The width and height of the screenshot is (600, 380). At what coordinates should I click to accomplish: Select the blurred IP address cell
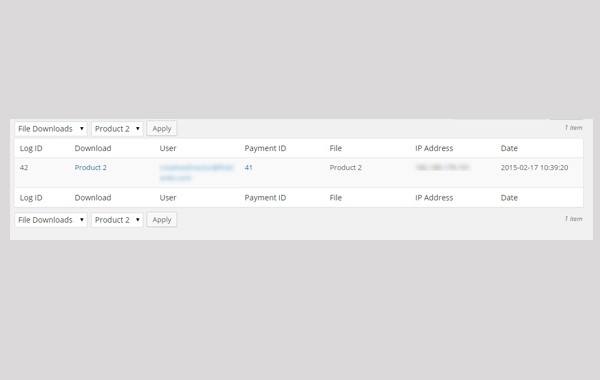point(442,167)
